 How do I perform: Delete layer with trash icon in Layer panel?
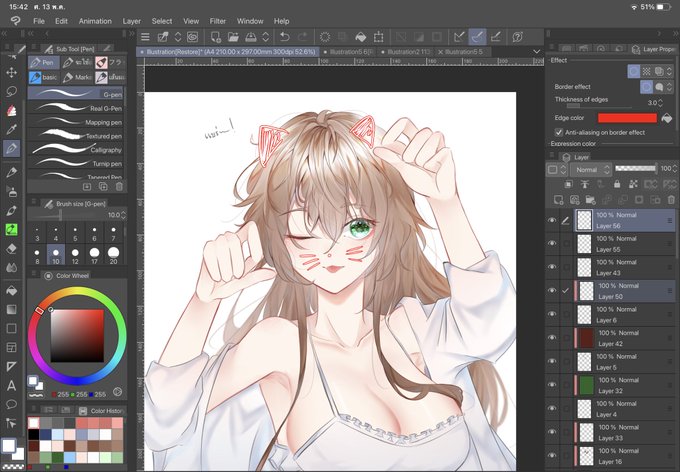(672, 200)
